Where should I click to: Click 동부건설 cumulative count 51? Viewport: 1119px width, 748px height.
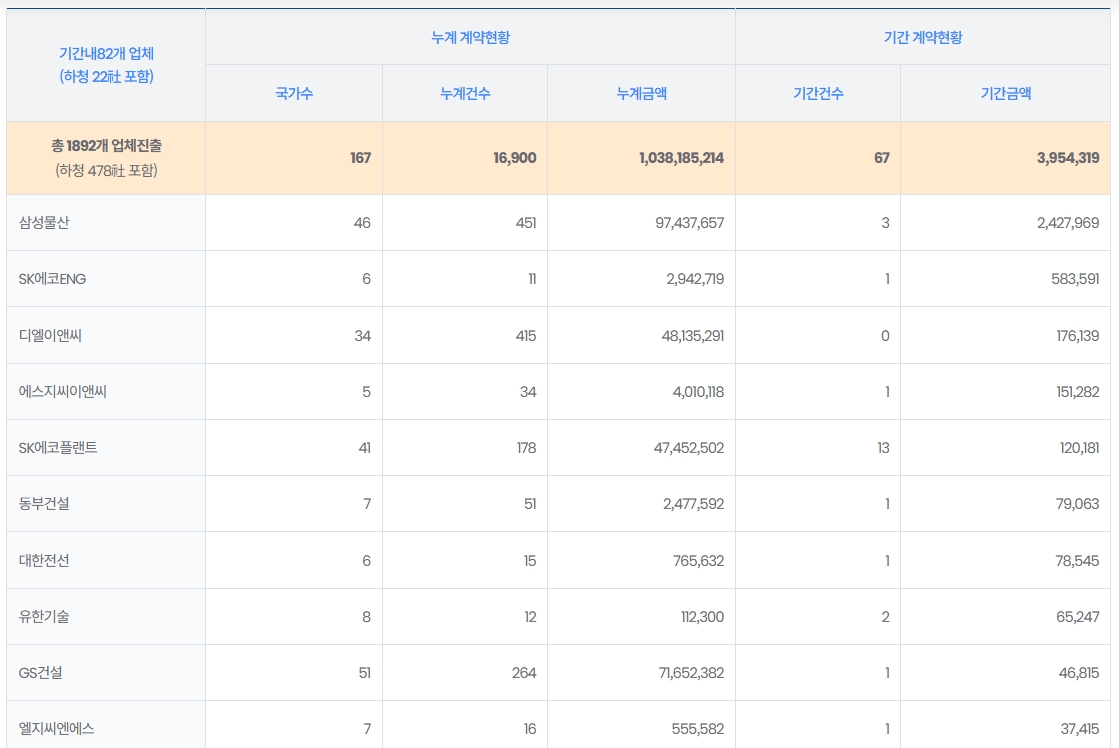tap(530, 504)
